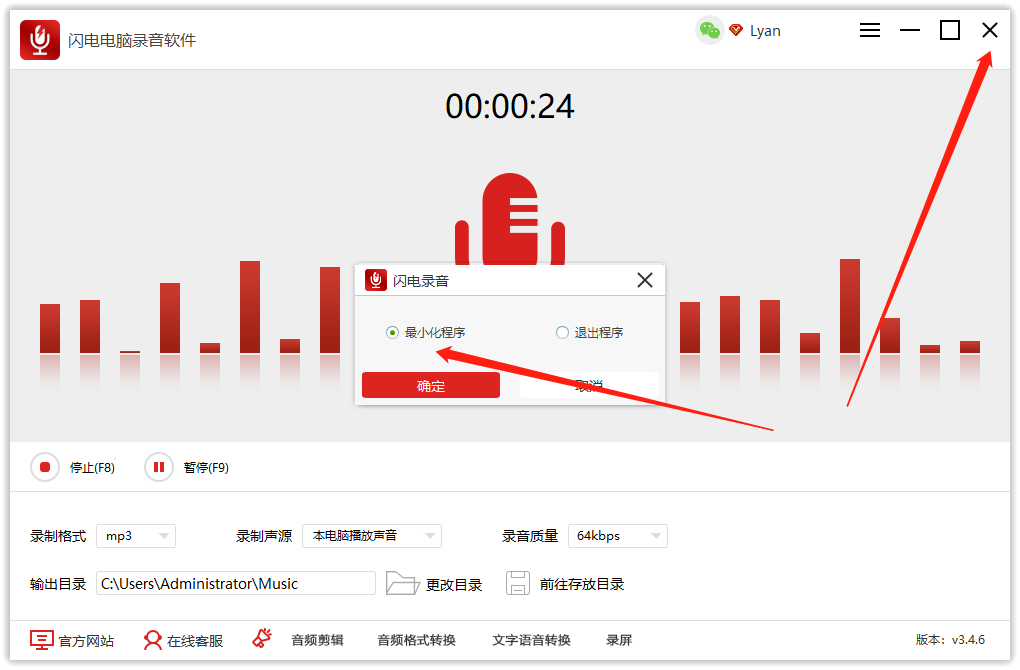Open the 文字语音转换 tool link
This screenshot has height=670, width=1020.
pos(531,640)
